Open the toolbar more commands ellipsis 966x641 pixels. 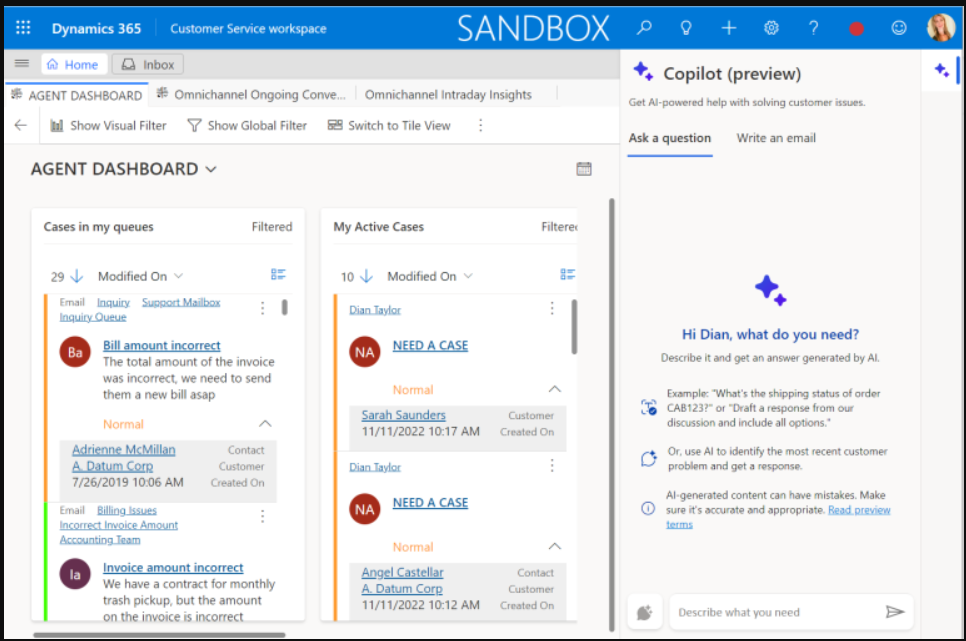pos(481,125)
